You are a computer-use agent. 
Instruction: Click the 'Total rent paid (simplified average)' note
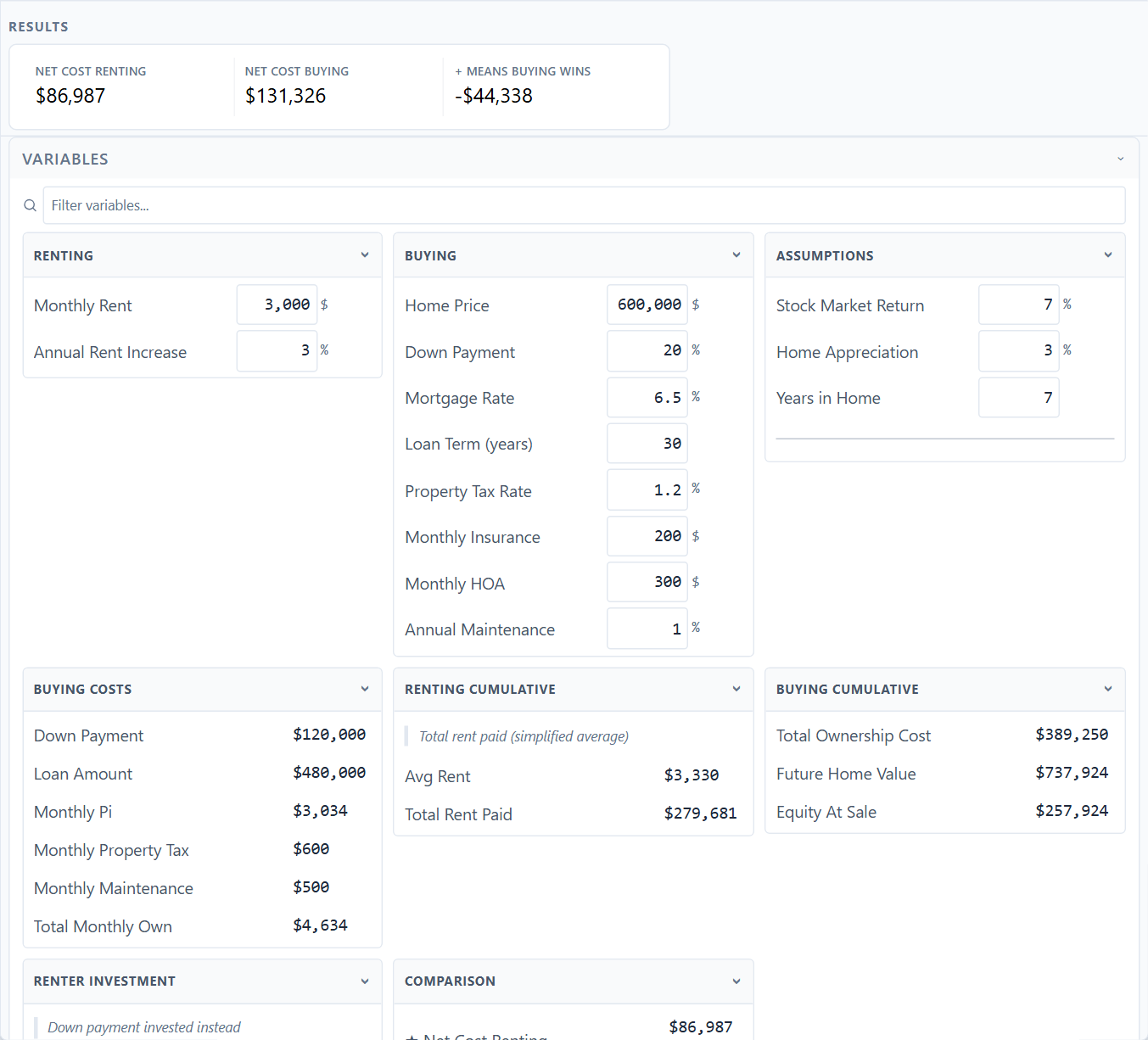tap(524, 736)
